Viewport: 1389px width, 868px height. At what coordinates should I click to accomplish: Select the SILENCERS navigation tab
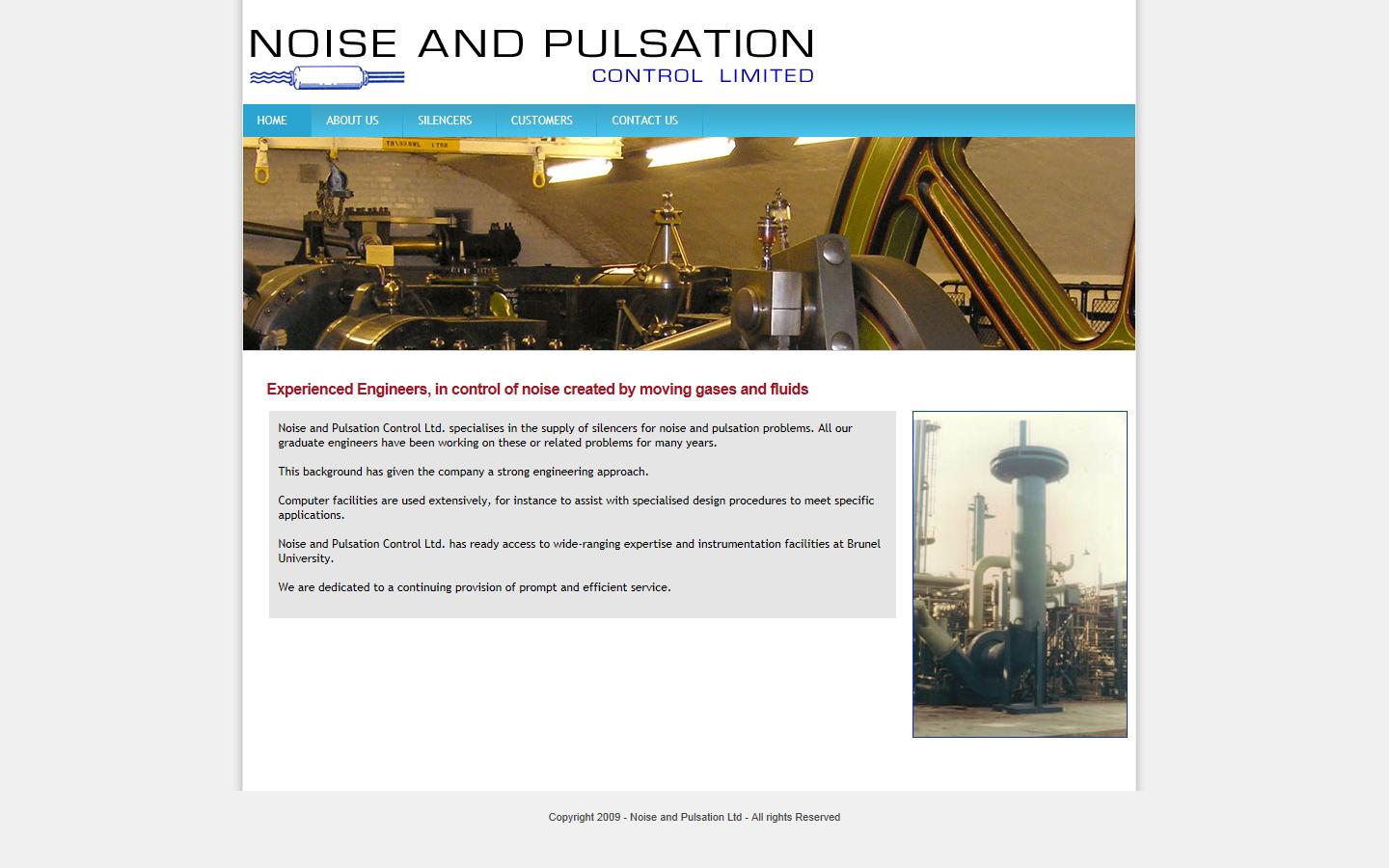(x=445, y=120)
